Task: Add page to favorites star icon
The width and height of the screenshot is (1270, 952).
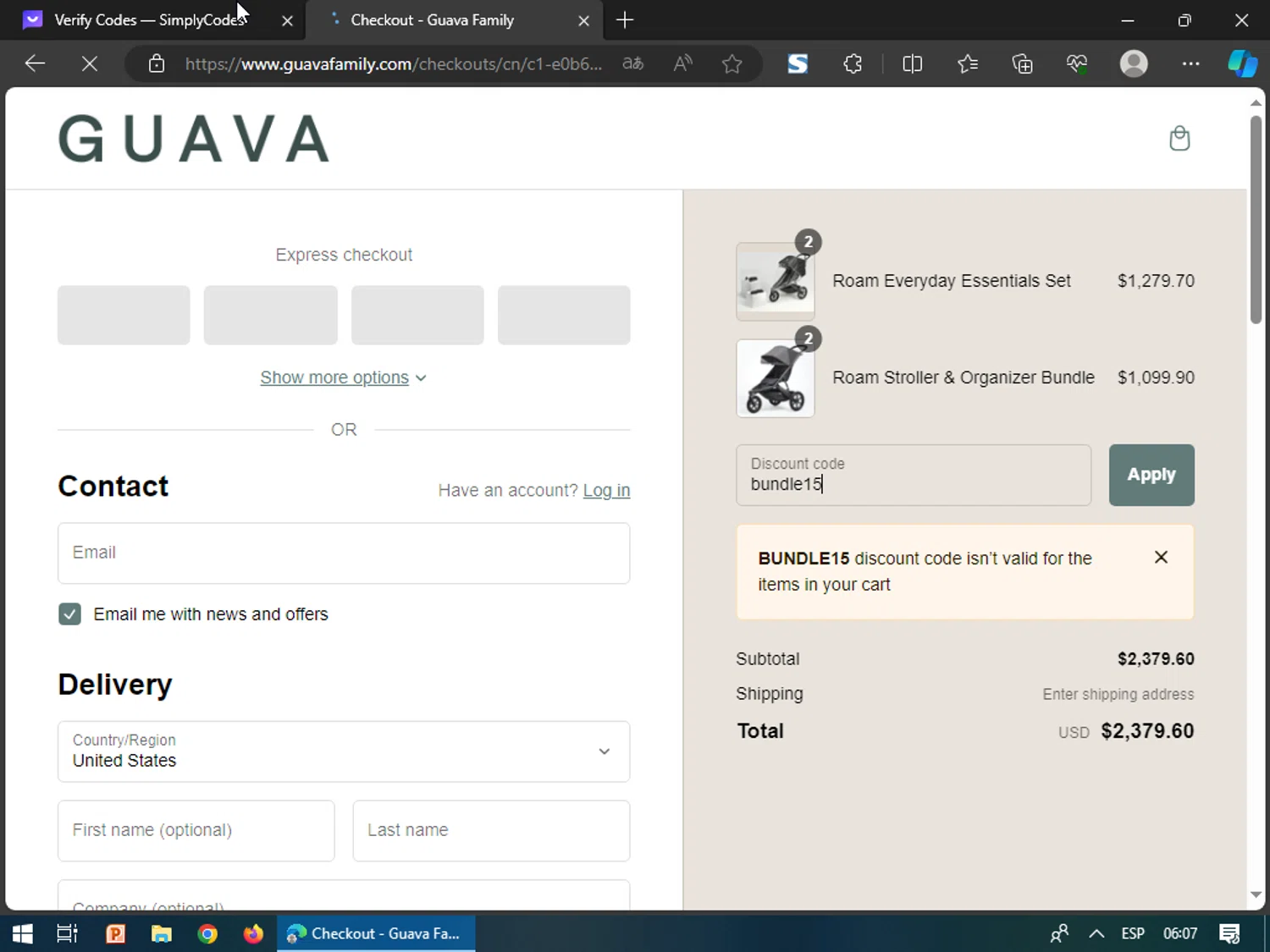Action: coord(732,63)
